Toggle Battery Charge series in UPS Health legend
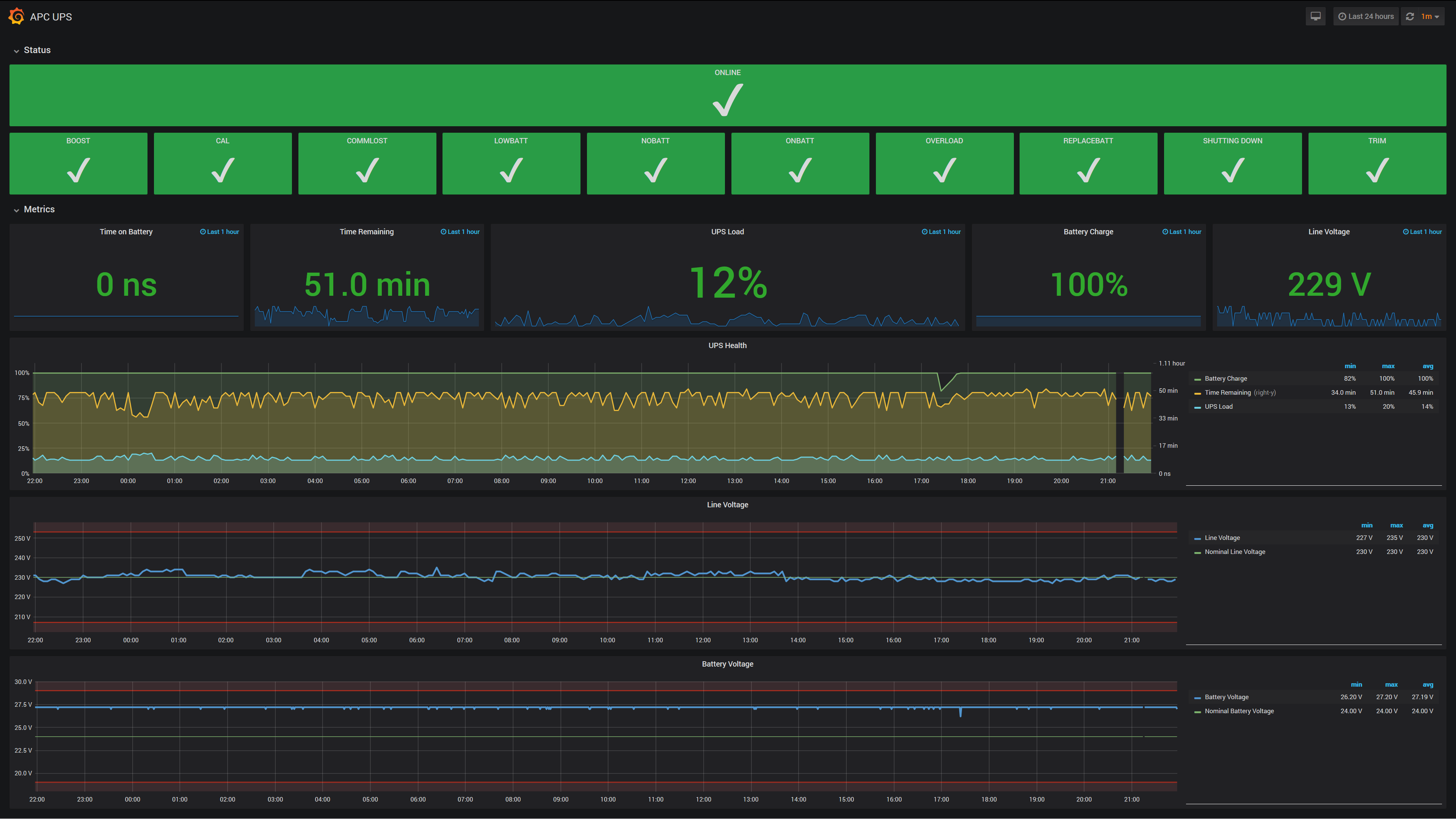The height and width of the screenshot is (819, 1456). (x=1225, y=379)
